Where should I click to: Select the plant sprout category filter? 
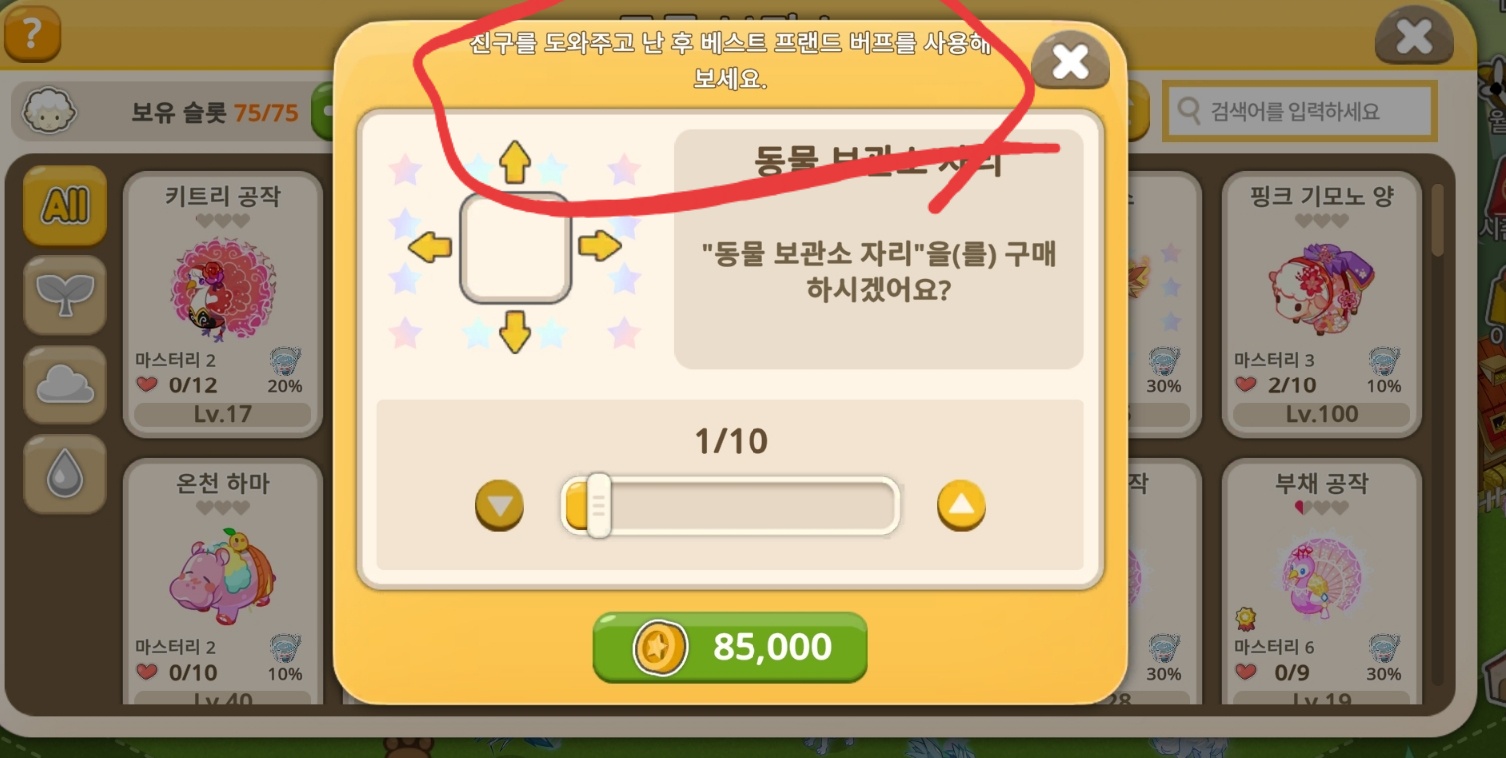65,294
